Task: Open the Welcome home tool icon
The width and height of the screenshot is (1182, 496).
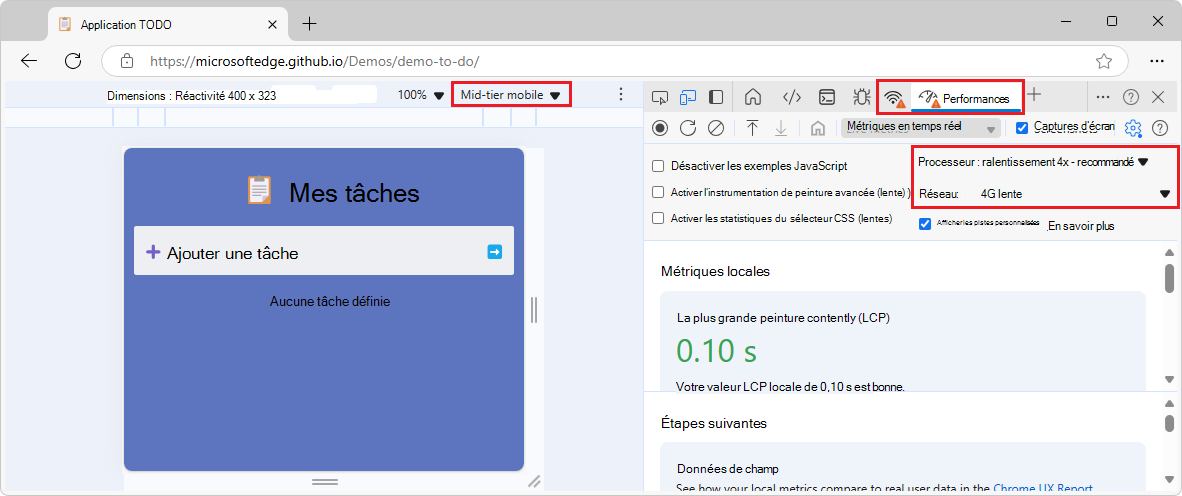Action: point(752,96)
